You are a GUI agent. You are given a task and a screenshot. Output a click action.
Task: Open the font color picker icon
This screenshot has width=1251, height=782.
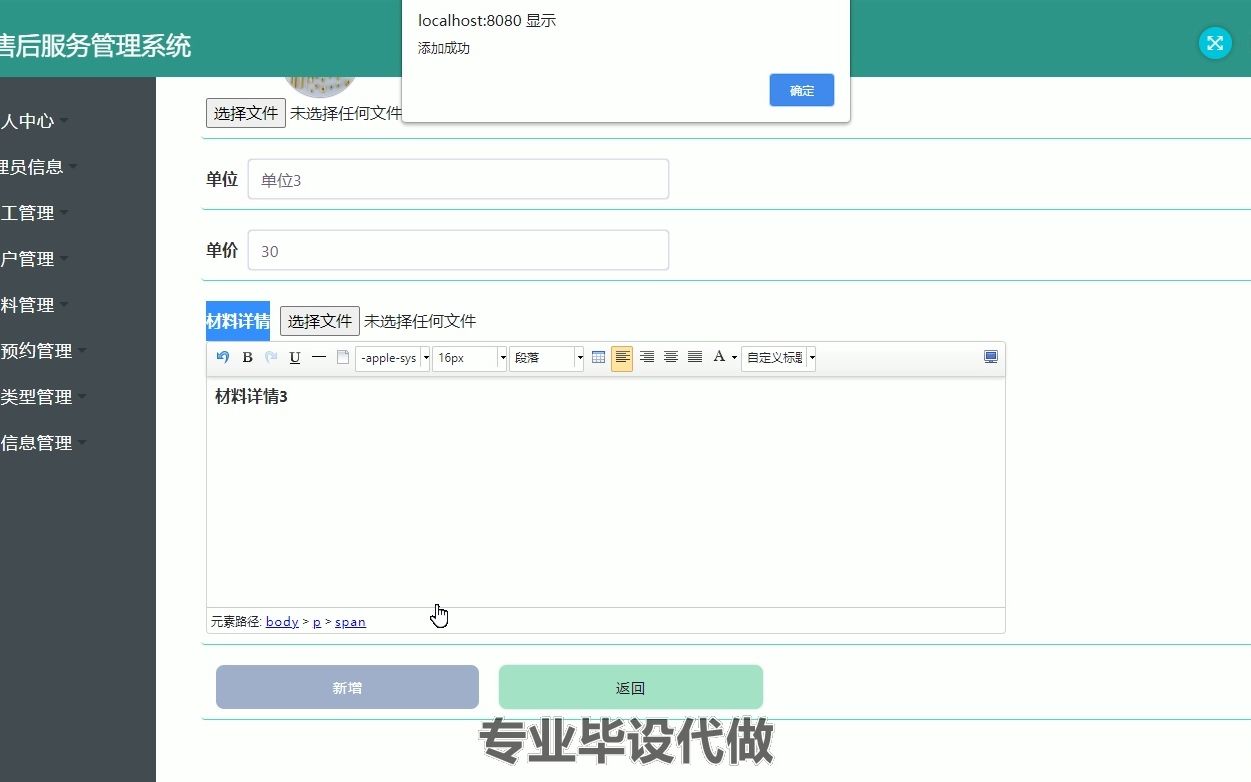pos(721,357)
